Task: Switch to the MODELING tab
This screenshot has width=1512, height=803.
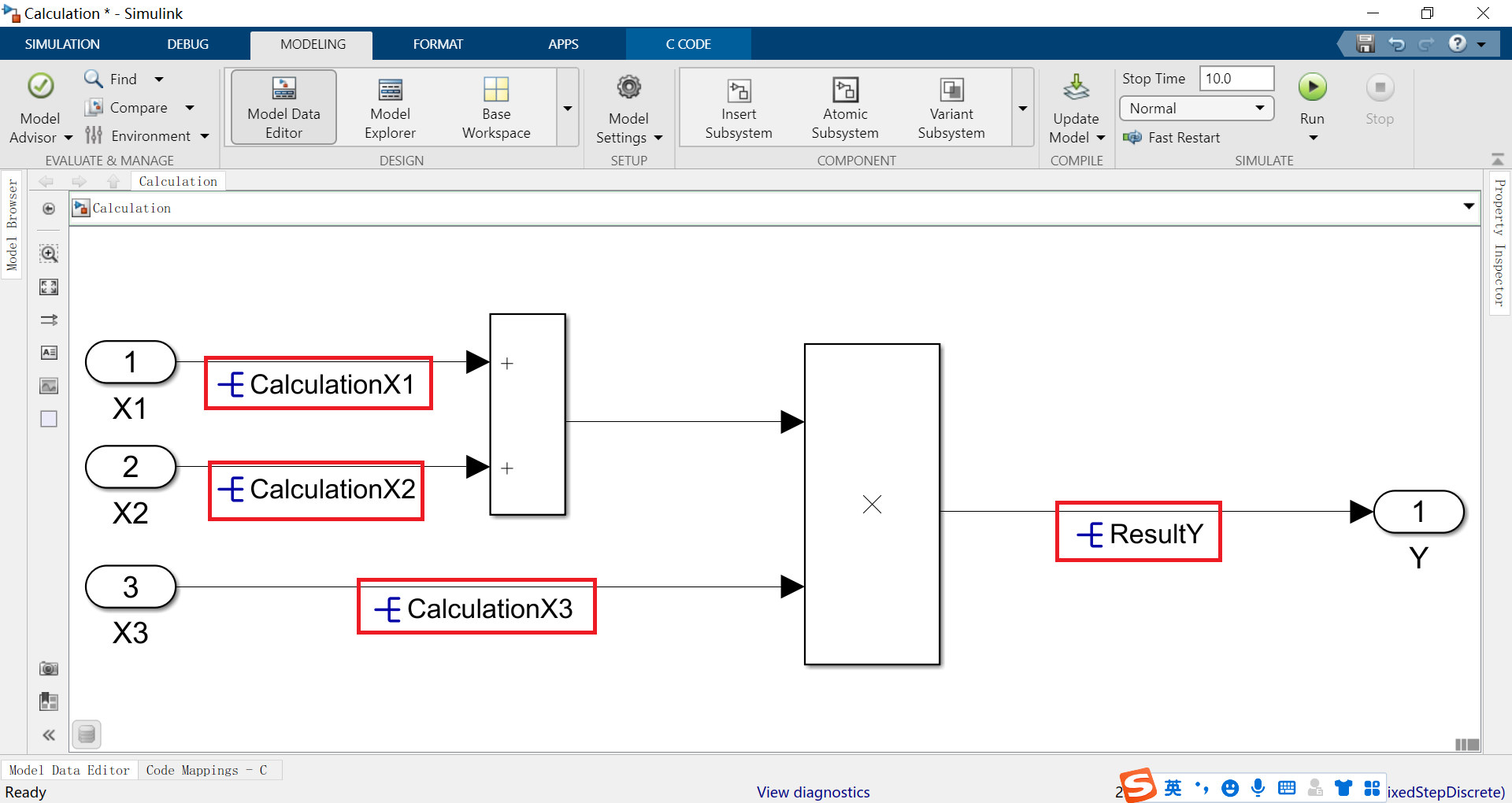Action: 313,44
